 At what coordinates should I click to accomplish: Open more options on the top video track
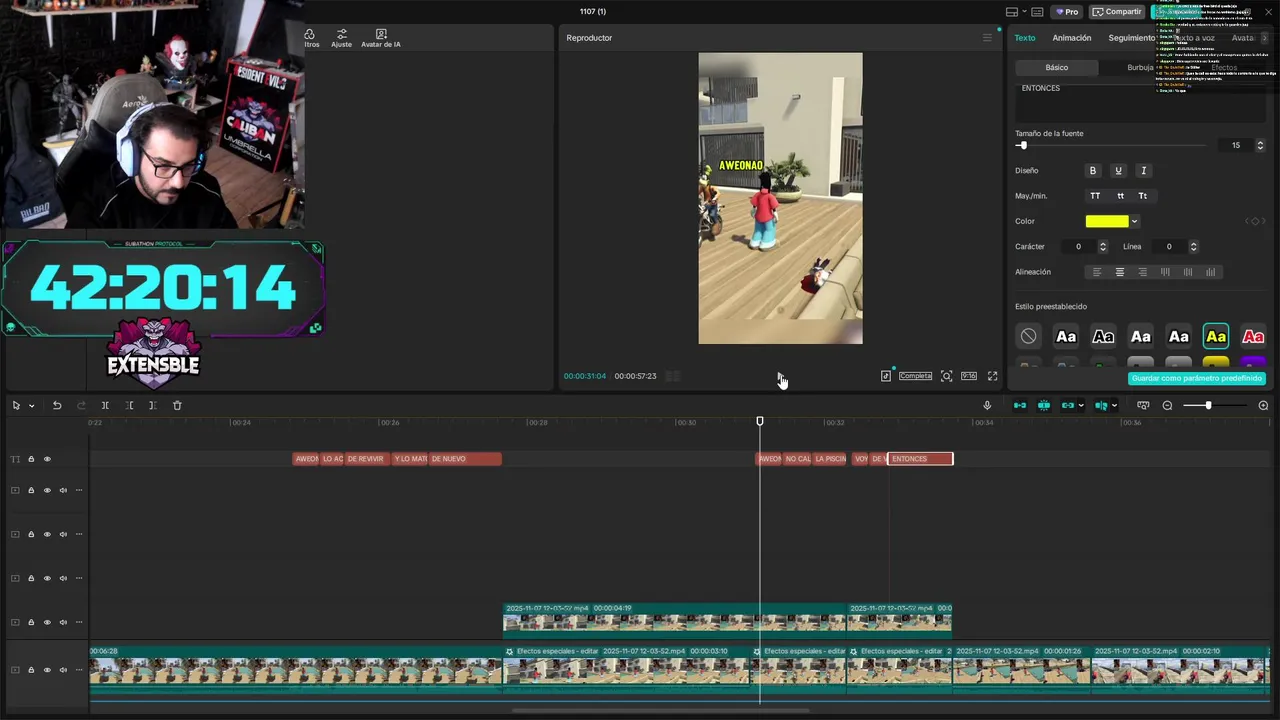(79, 490)
